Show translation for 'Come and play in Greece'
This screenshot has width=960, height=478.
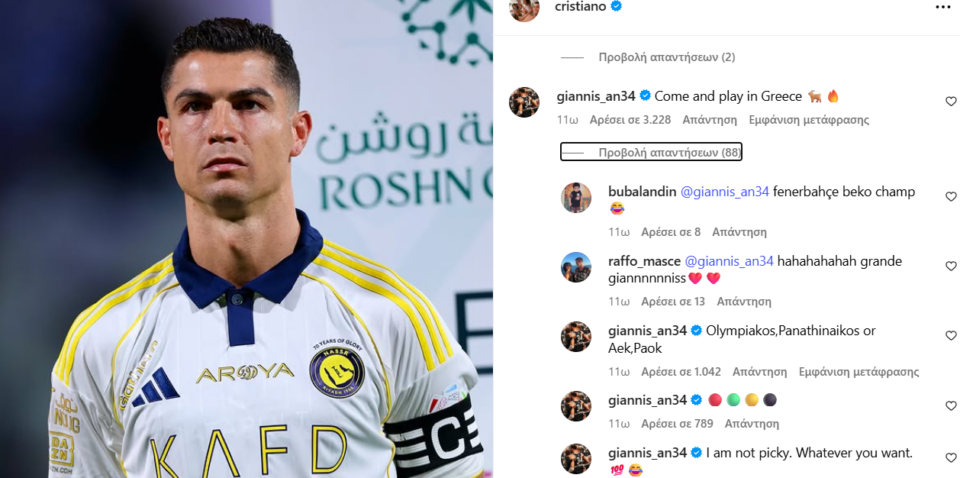809,120
